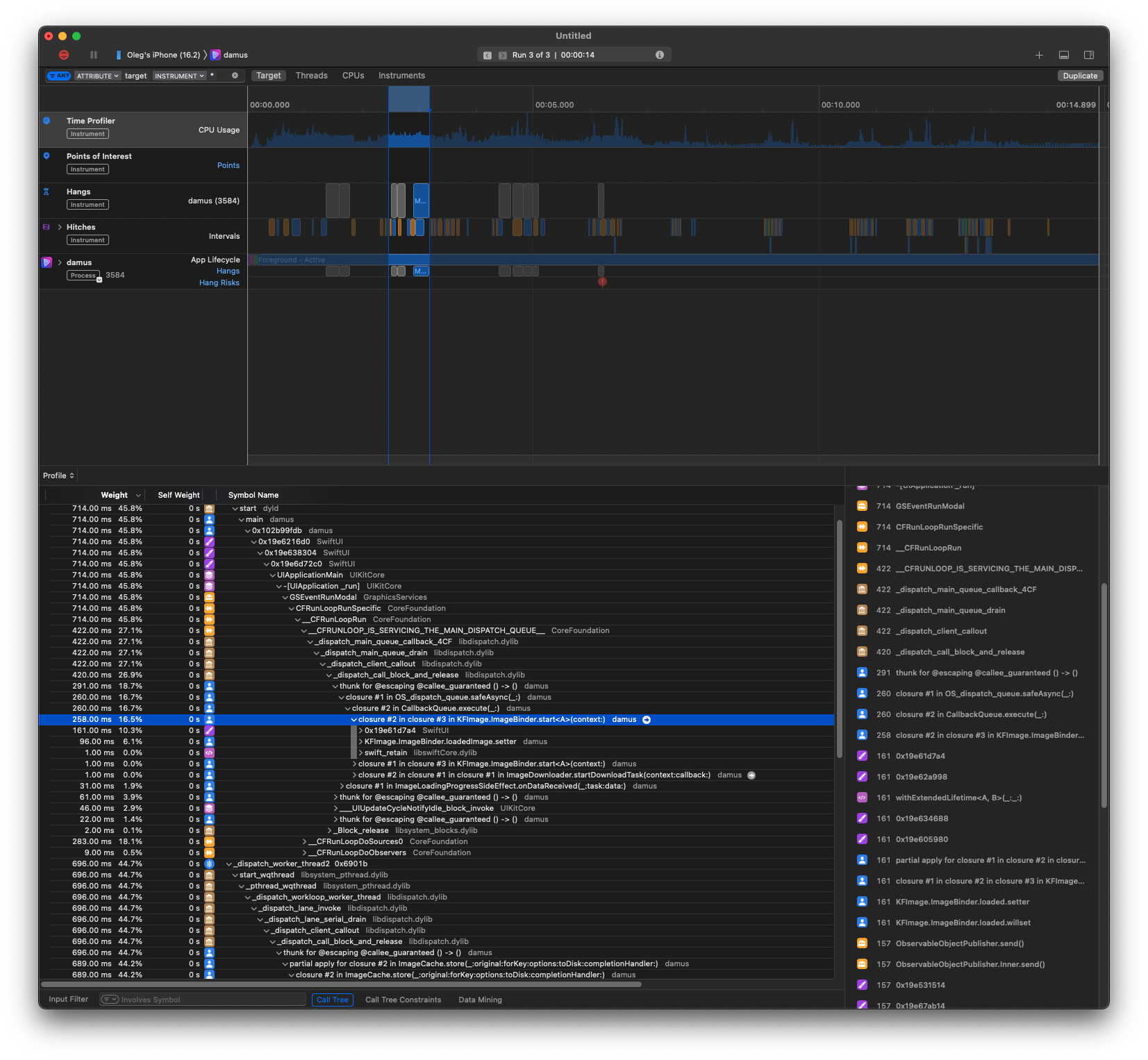Open Call Tree Constraints options
The height and width of the screenshot is (1060, 1148).
coord(403,1000)
